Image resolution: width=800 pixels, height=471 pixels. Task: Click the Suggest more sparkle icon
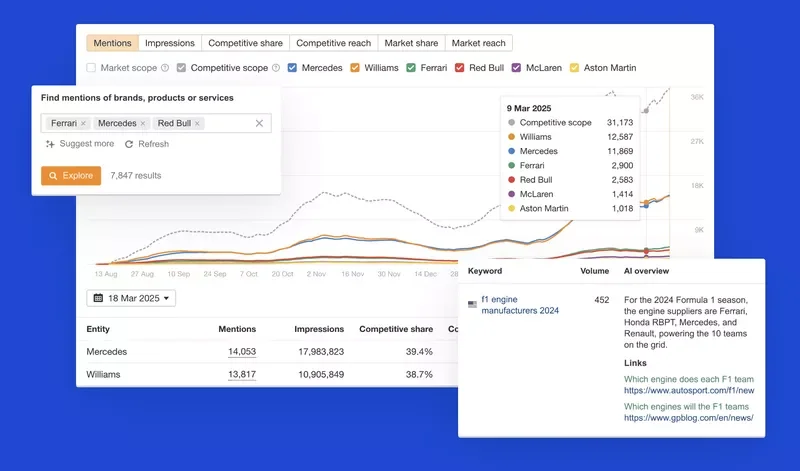50,144
